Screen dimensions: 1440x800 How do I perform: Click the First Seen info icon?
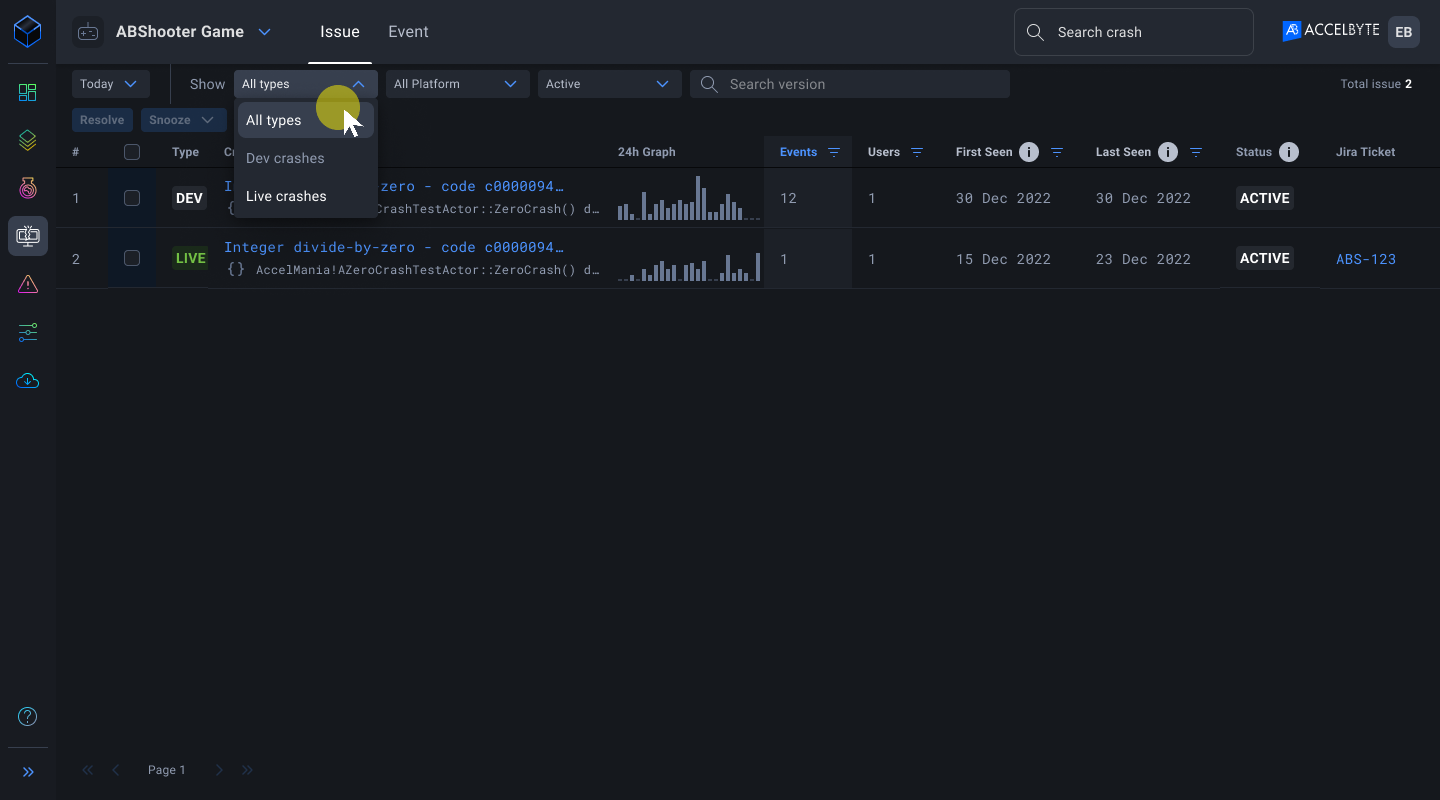click(x=1029, y=152)
